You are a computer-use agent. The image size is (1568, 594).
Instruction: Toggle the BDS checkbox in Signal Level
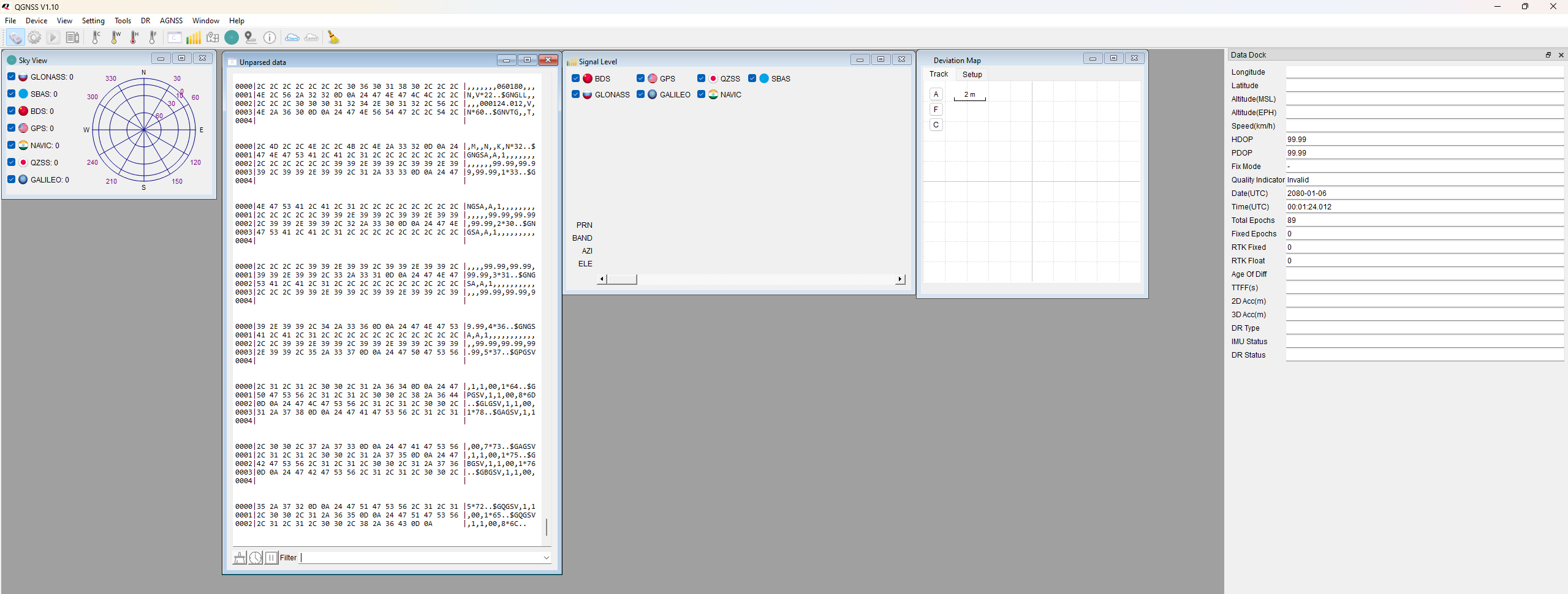(x=575, y=78)
